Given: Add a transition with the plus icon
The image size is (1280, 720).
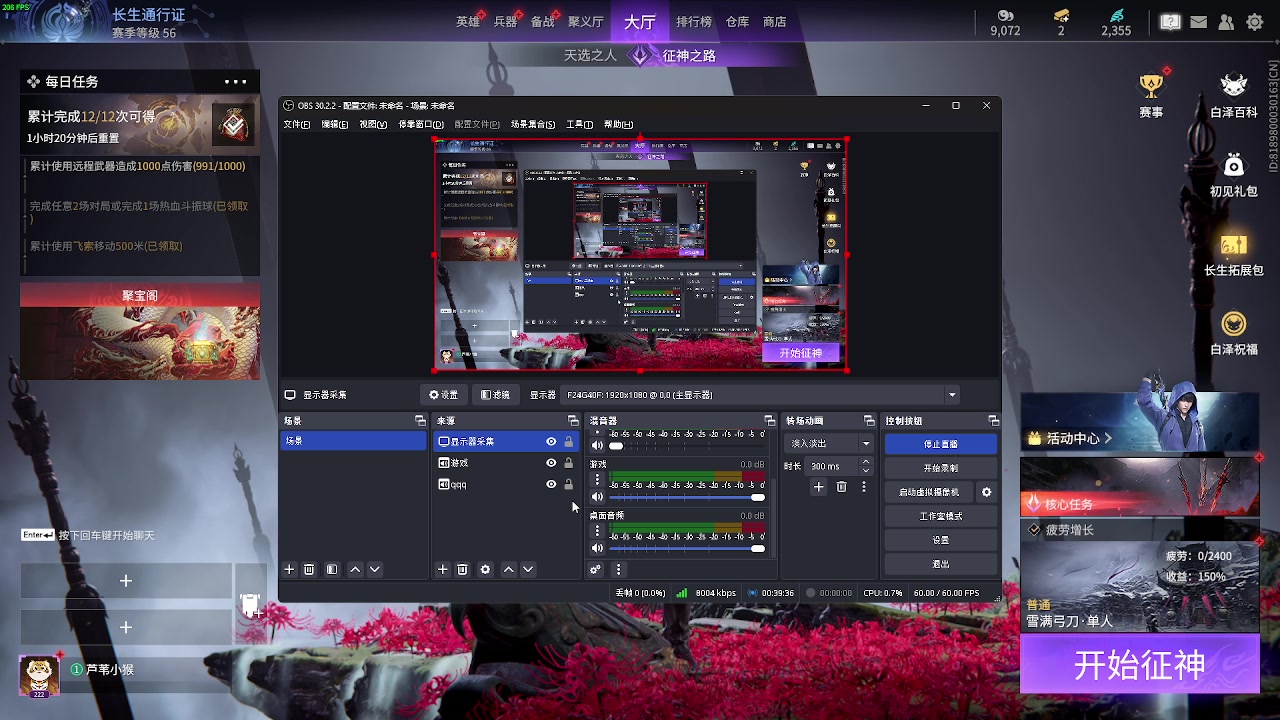Looking at the screenshot, I should 818,487.
